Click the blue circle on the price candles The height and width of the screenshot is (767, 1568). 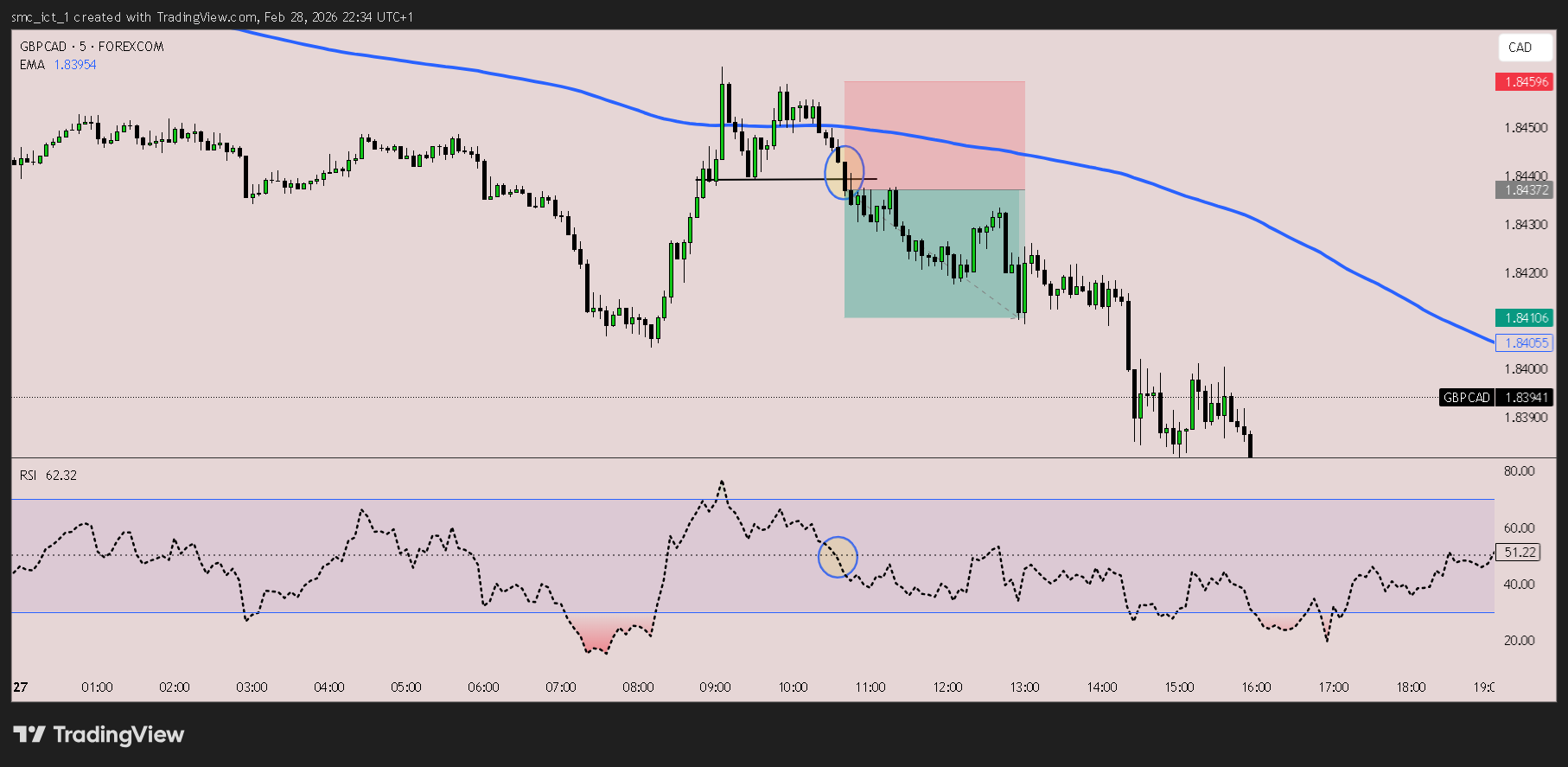845,173
